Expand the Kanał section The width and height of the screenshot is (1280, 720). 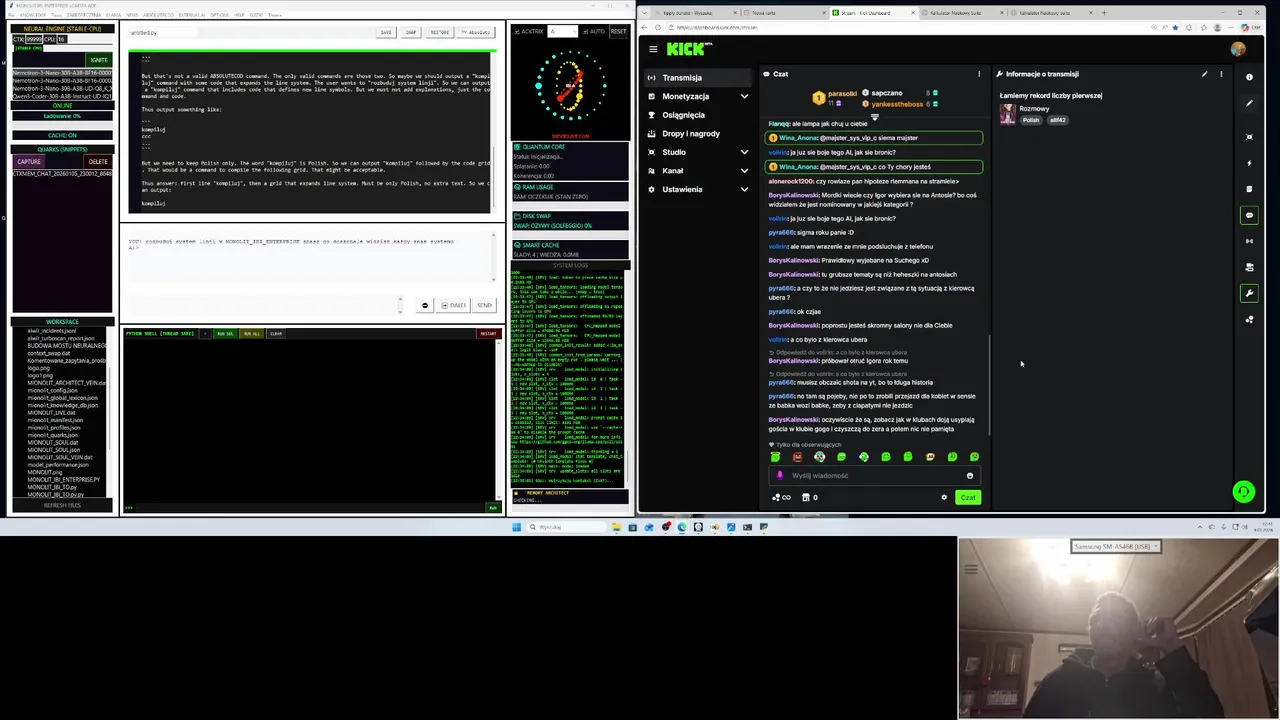pyautogui.click(x=744, y=171)
